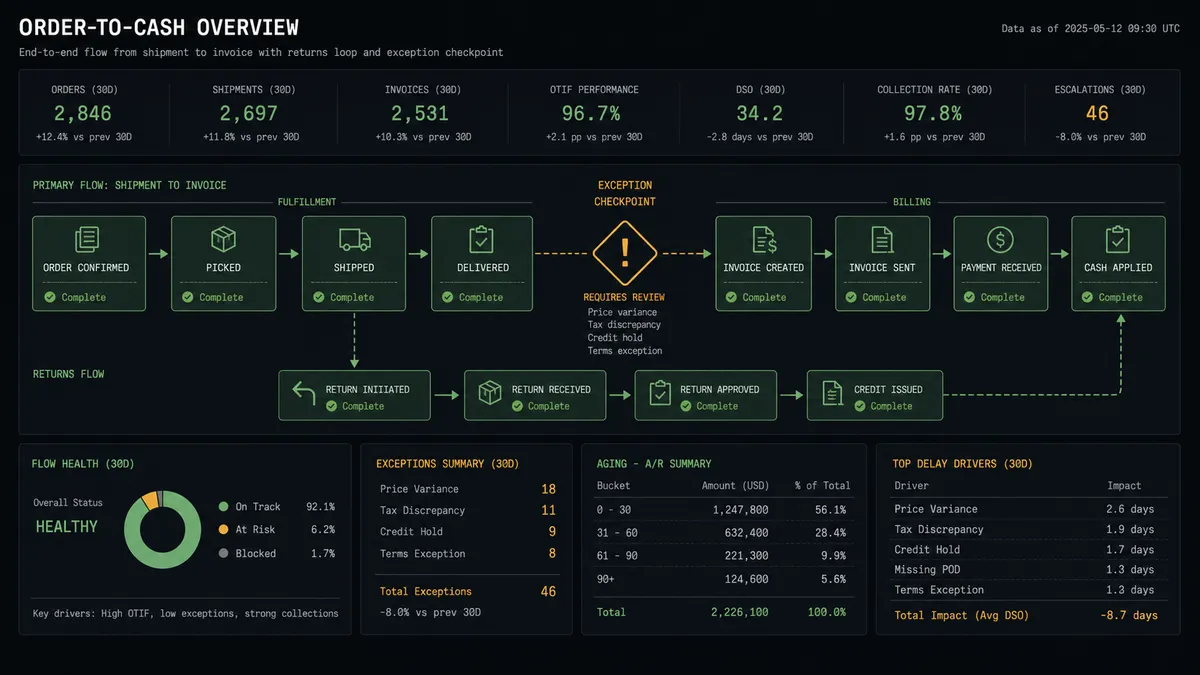Select the DSO (30D) value 34.2
1200x675 pixels.
coord(760,114)
